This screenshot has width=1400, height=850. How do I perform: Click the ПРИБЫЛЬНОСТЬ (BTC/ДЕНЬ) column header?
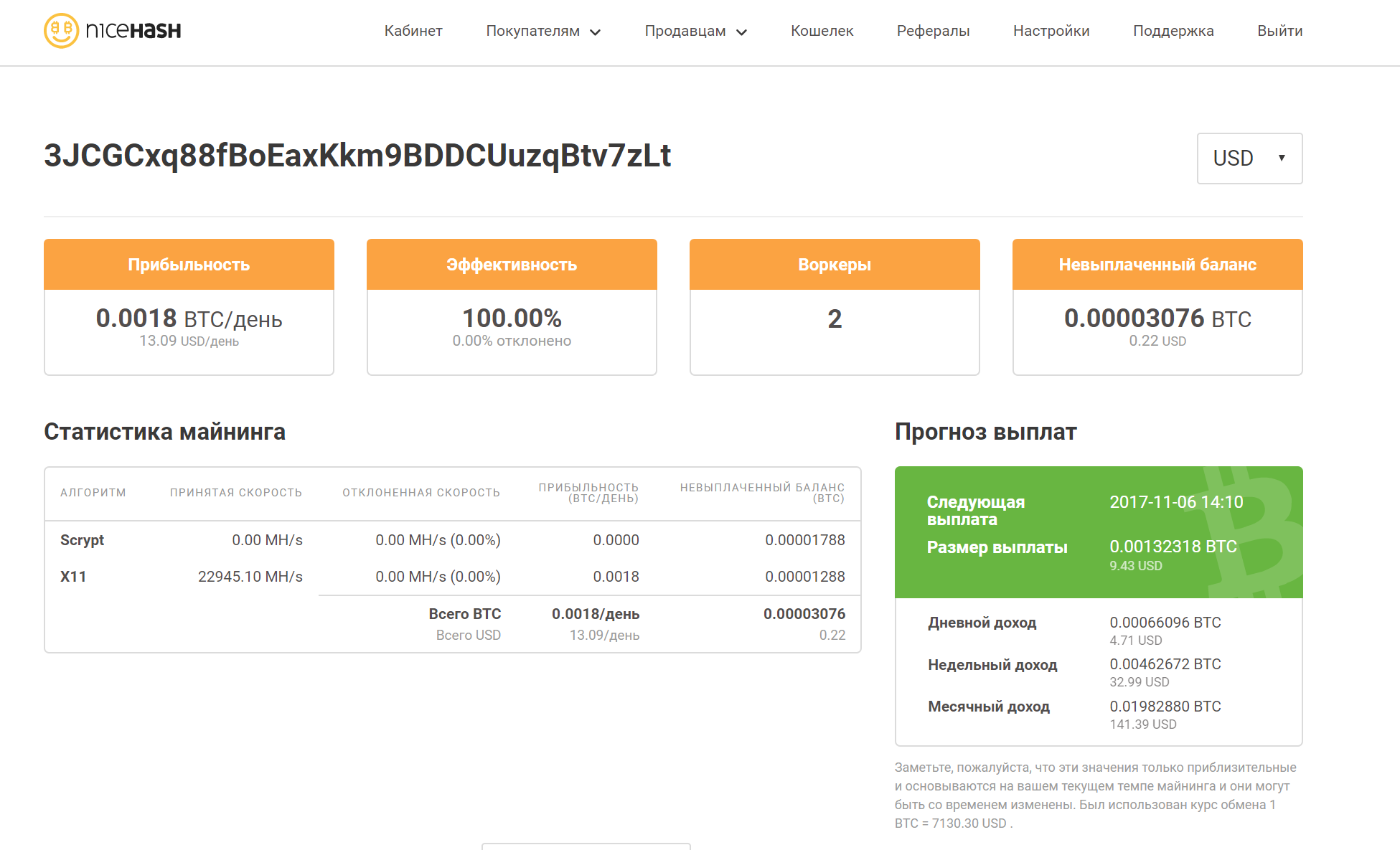pos(588,493)
